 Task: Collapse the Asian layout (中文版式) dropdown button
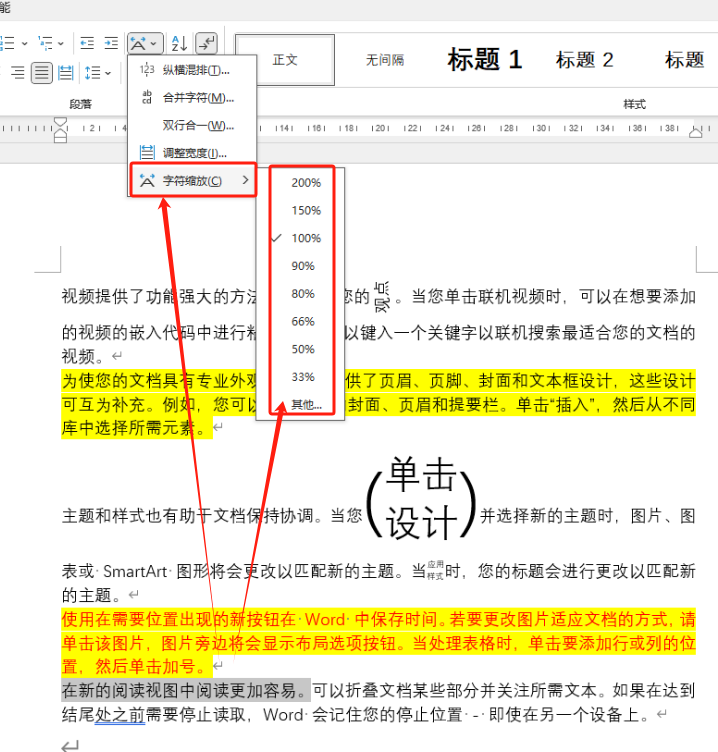(145, 44)
